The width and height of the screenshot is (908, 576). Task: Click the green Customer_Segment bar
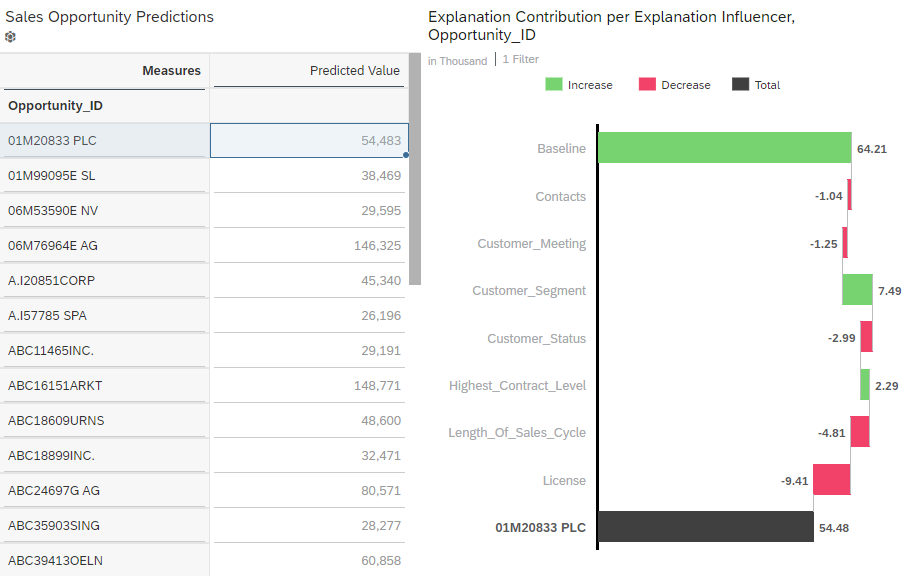coord(858,290)
